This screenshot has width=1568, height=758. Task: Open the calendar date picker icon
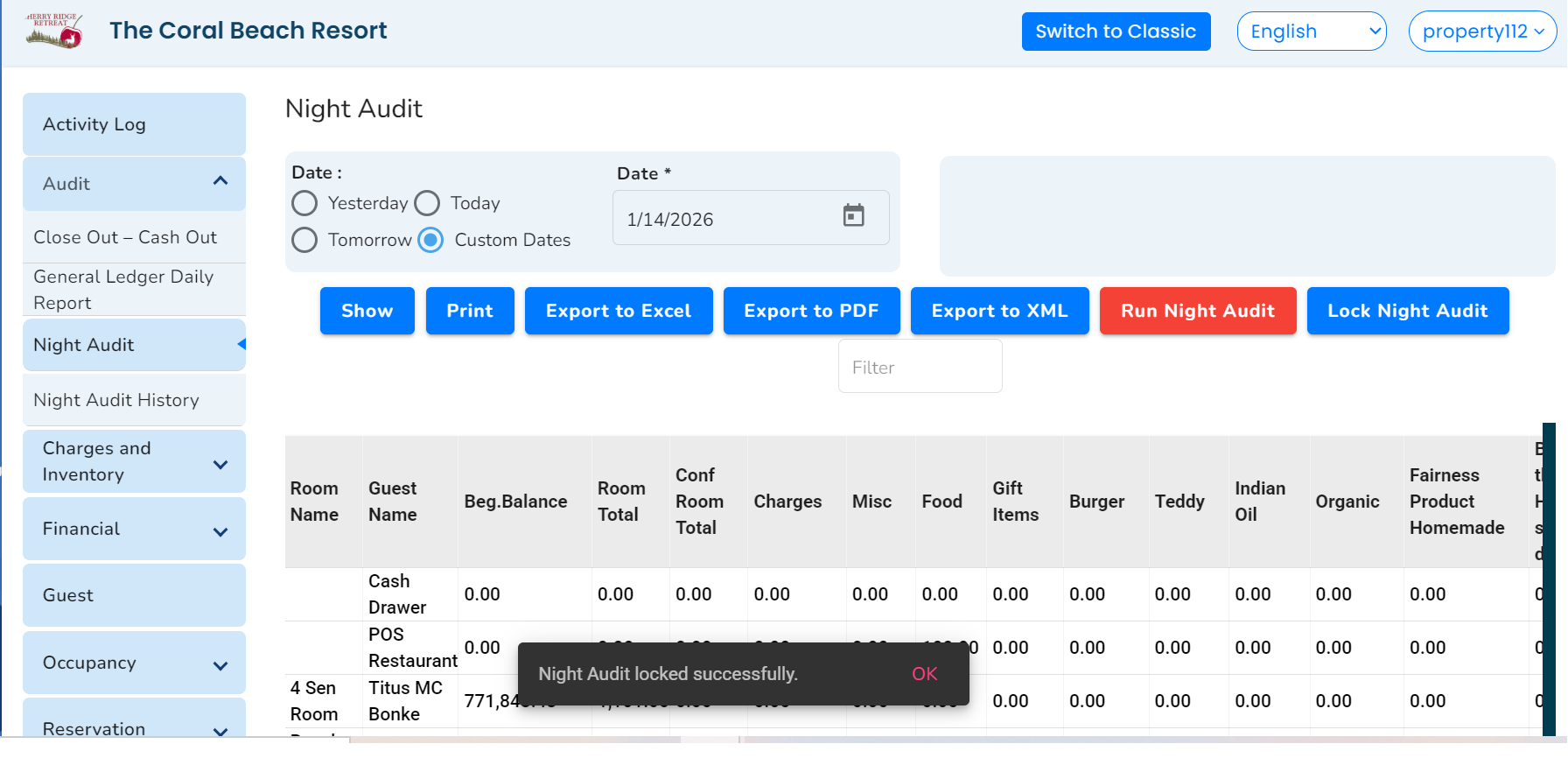853,215
